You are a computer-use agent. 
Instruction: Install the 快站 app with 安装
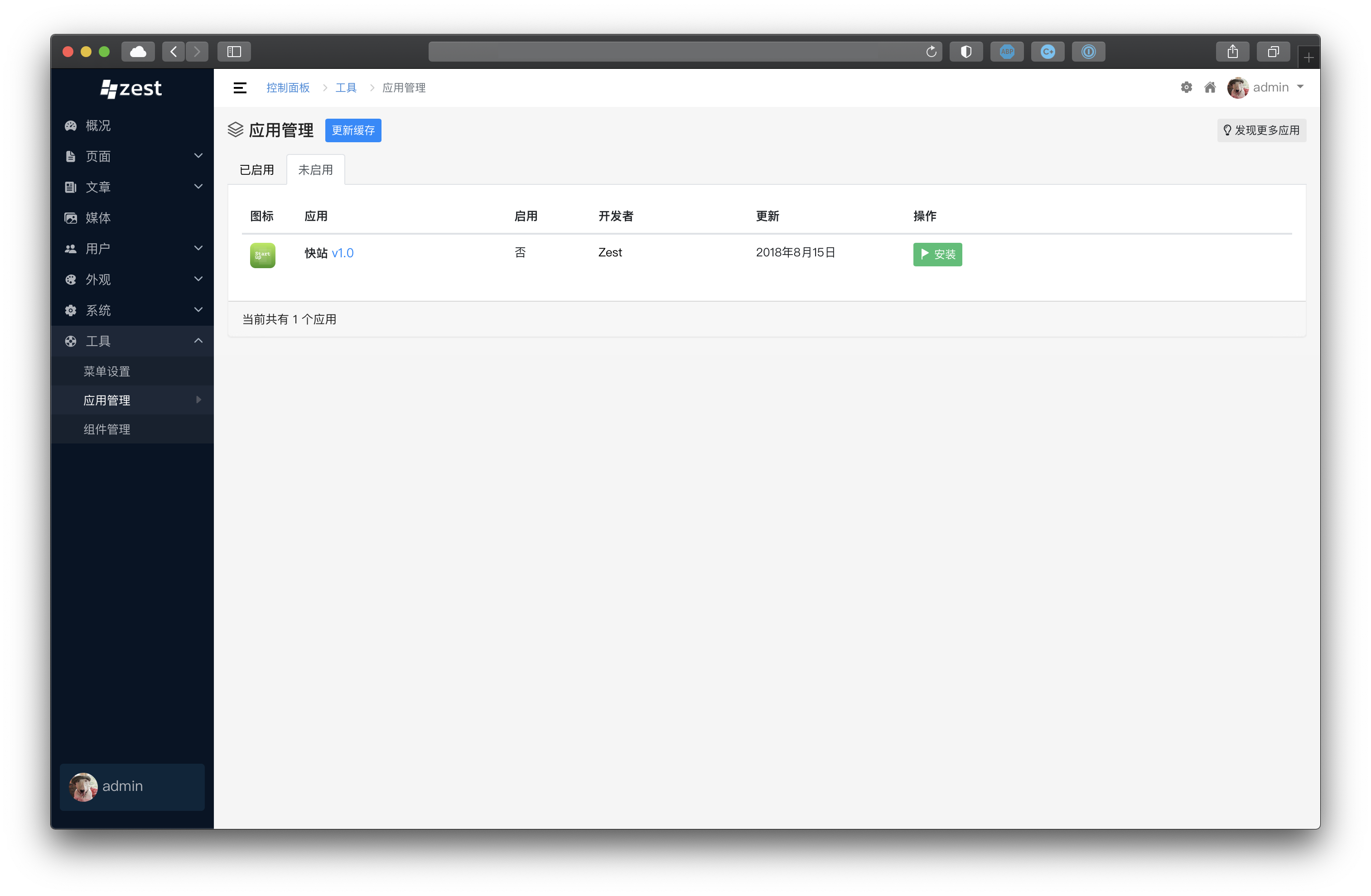coord(937,254)
